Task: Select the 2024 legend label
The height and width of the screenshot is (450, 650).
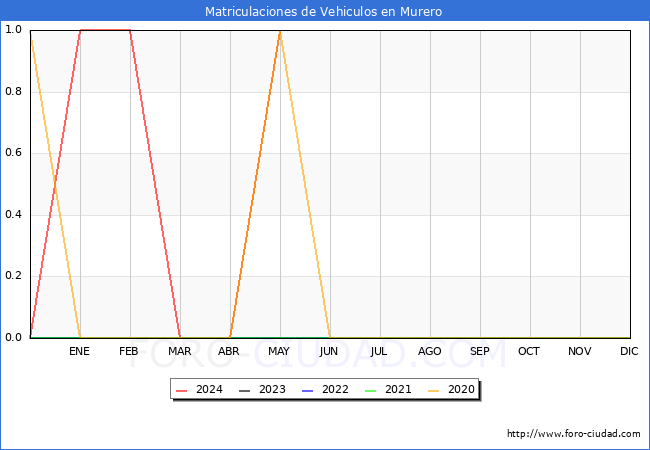Action: (x=209, y=390)
